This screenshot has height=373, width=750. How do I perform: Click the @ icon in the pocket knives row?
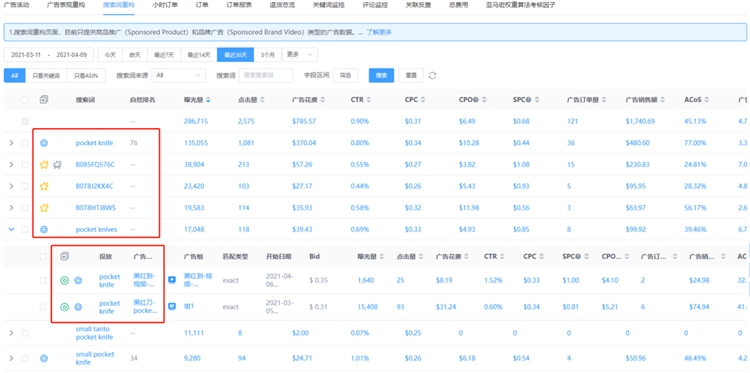pyautogui.click(x=44, y=230)
